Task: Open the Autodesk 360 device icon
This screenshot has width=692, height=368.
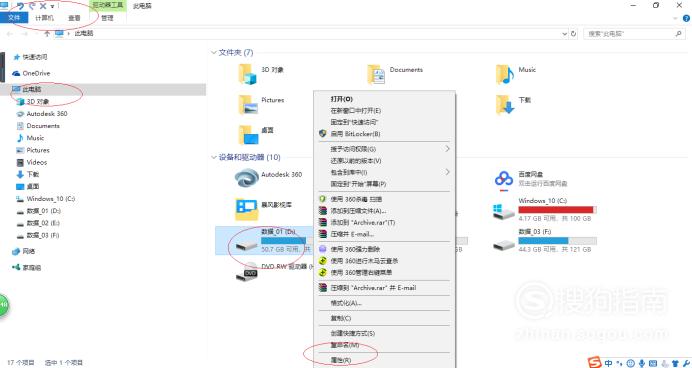Action: point(247,178)
